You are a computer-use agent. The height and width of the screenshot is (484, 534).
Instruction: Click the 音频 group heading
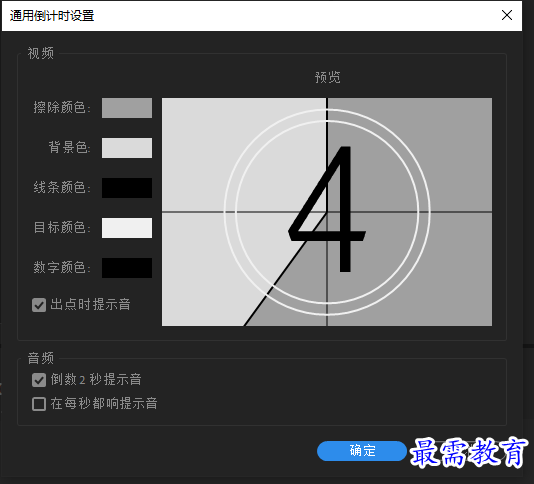(x=41, y=358)
